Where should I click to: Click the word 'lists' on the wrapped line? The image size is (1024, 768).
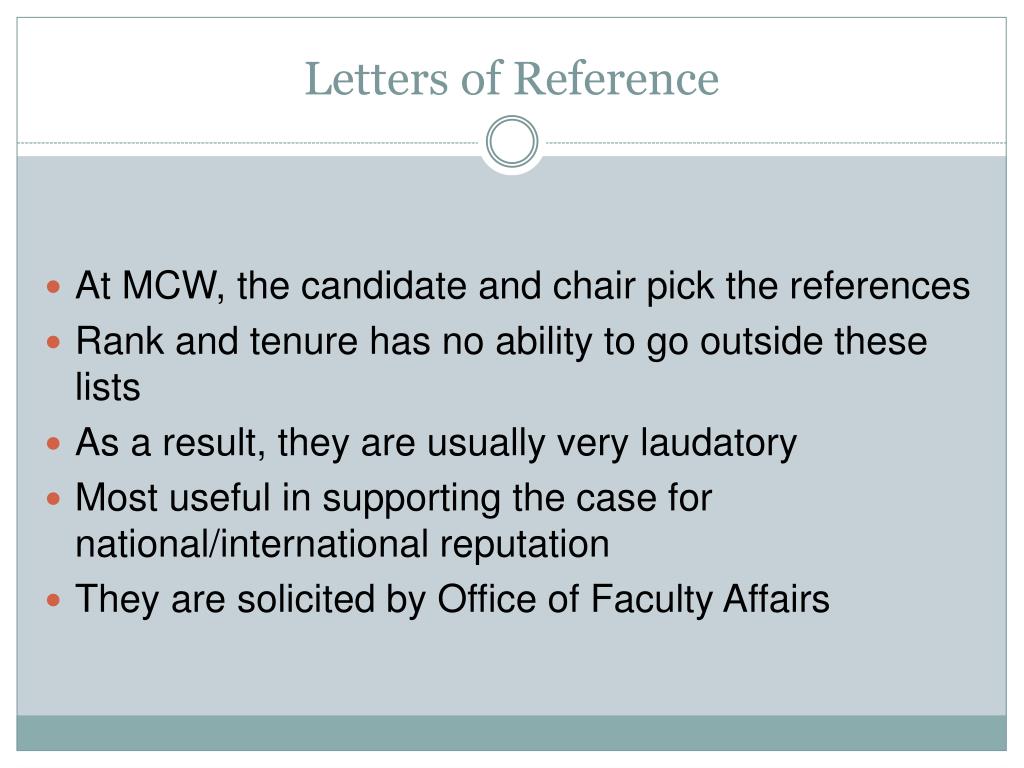[x=108, y=387]
